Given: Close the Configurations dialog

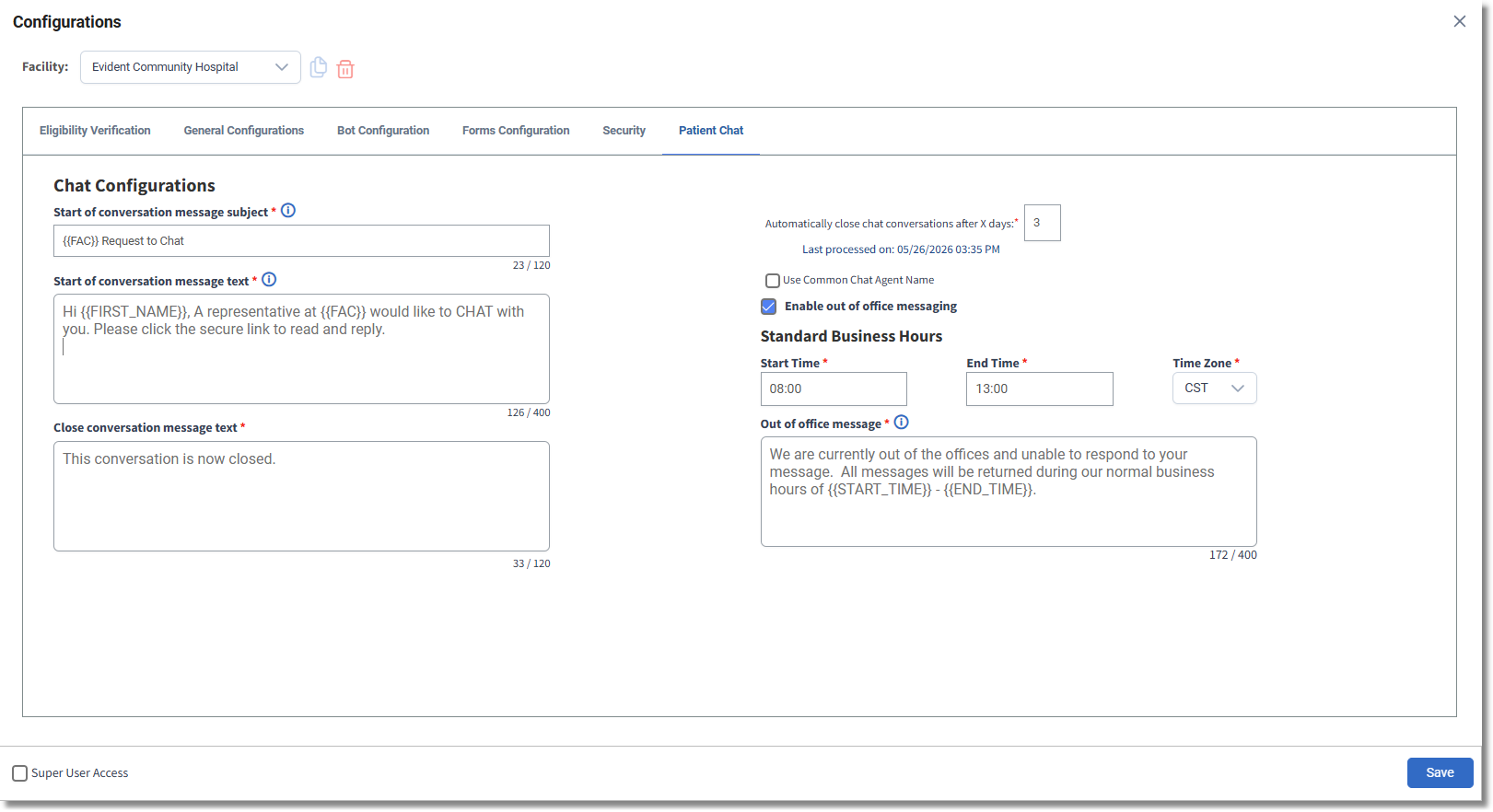Looking at the screenshot, I should pyautogui.click(x=1460, y=21).
